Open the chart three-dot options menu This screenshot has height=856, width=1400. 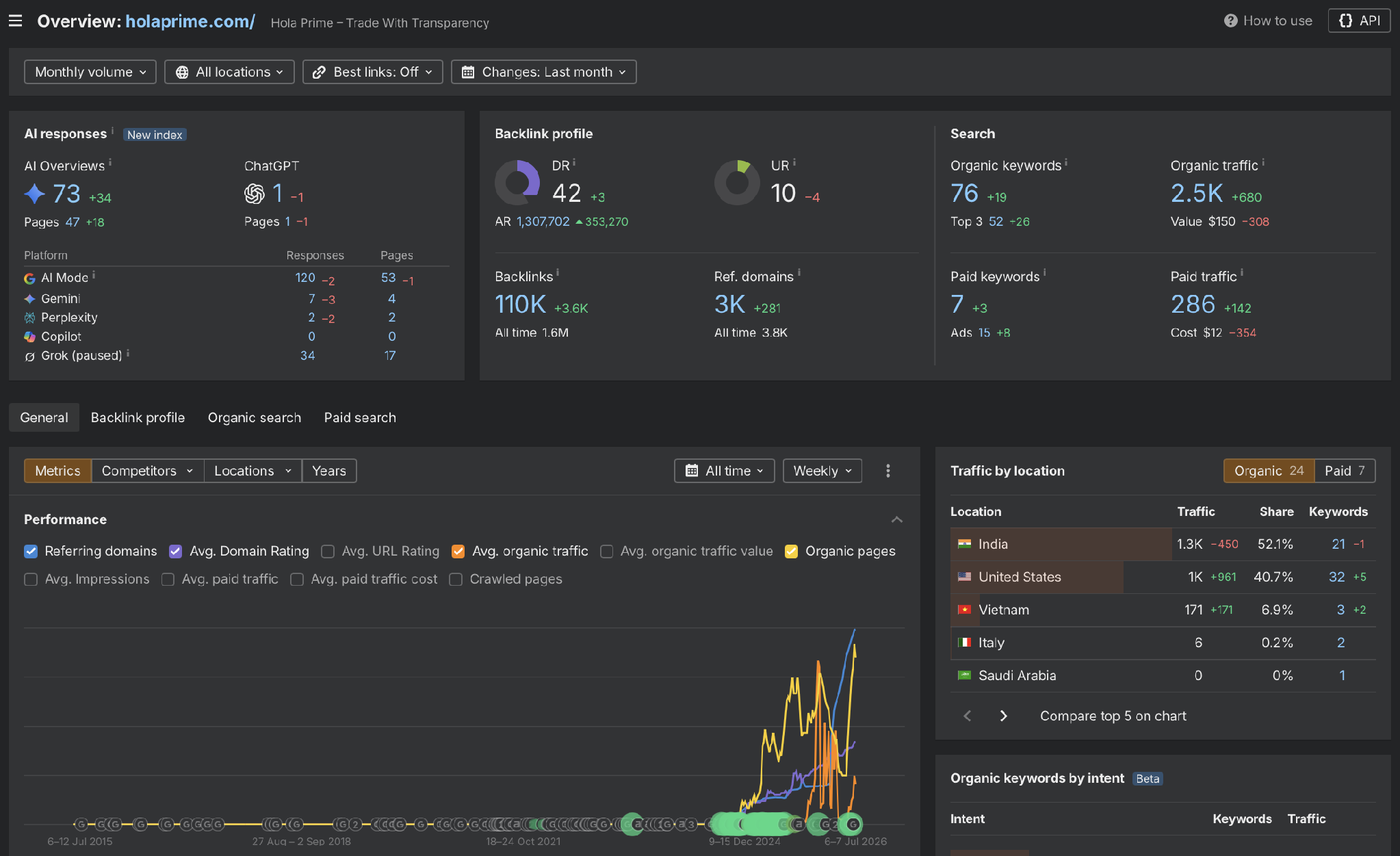click(x=888, y=471)
